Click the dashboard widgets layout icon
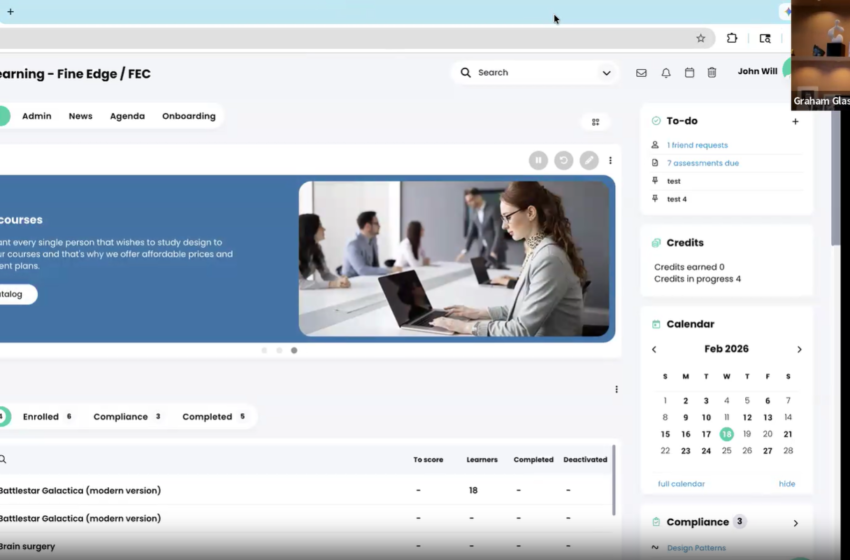850x560 pixels. [595, 122]
